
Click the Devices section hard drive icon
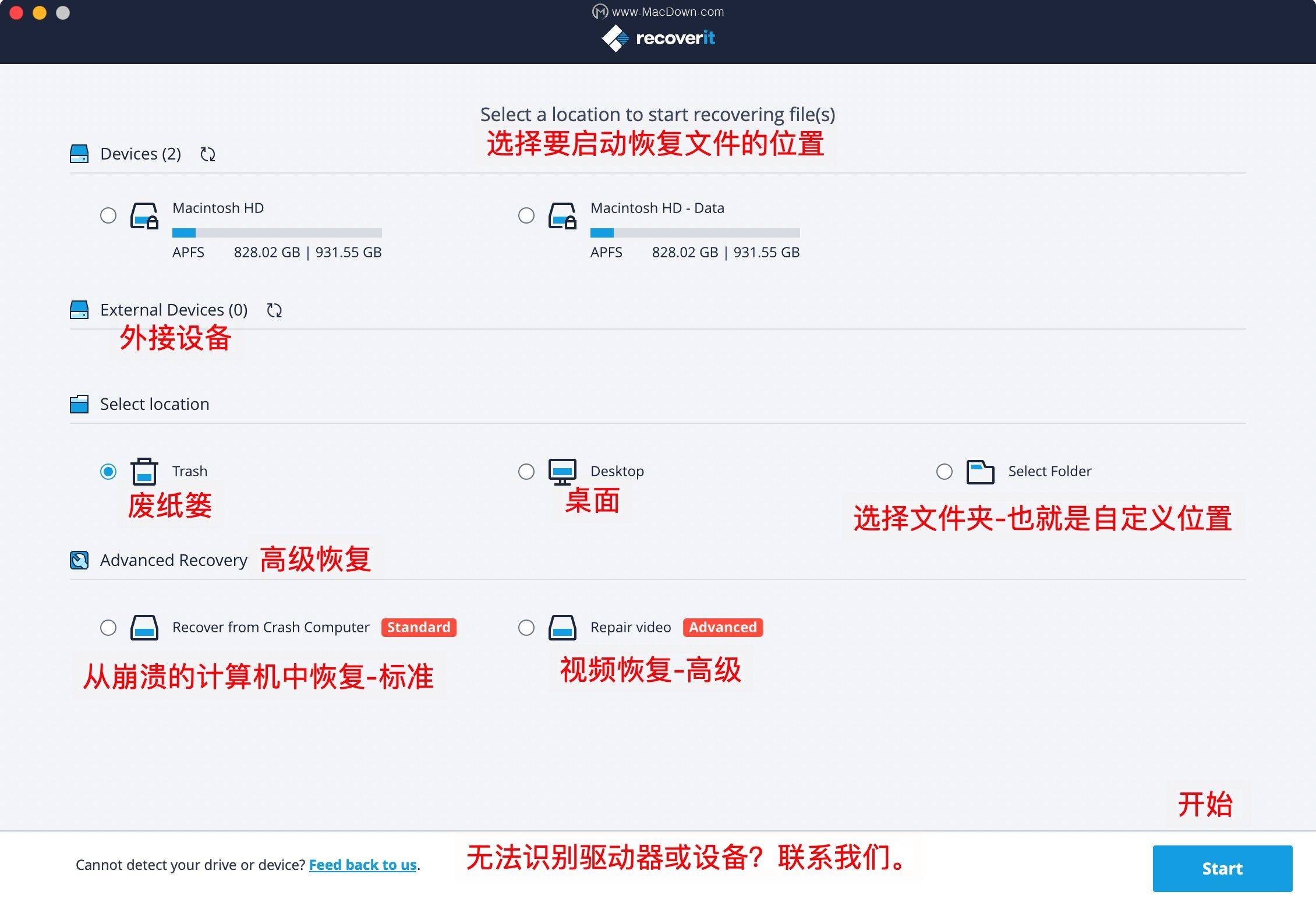coord(78,153)
